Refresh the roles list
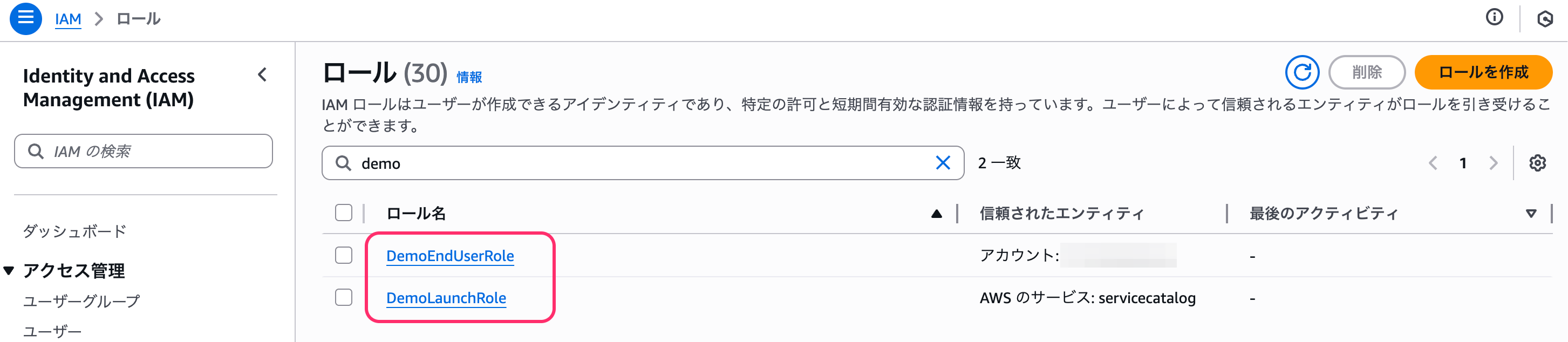1568x342 pixels. [1302, 72]
